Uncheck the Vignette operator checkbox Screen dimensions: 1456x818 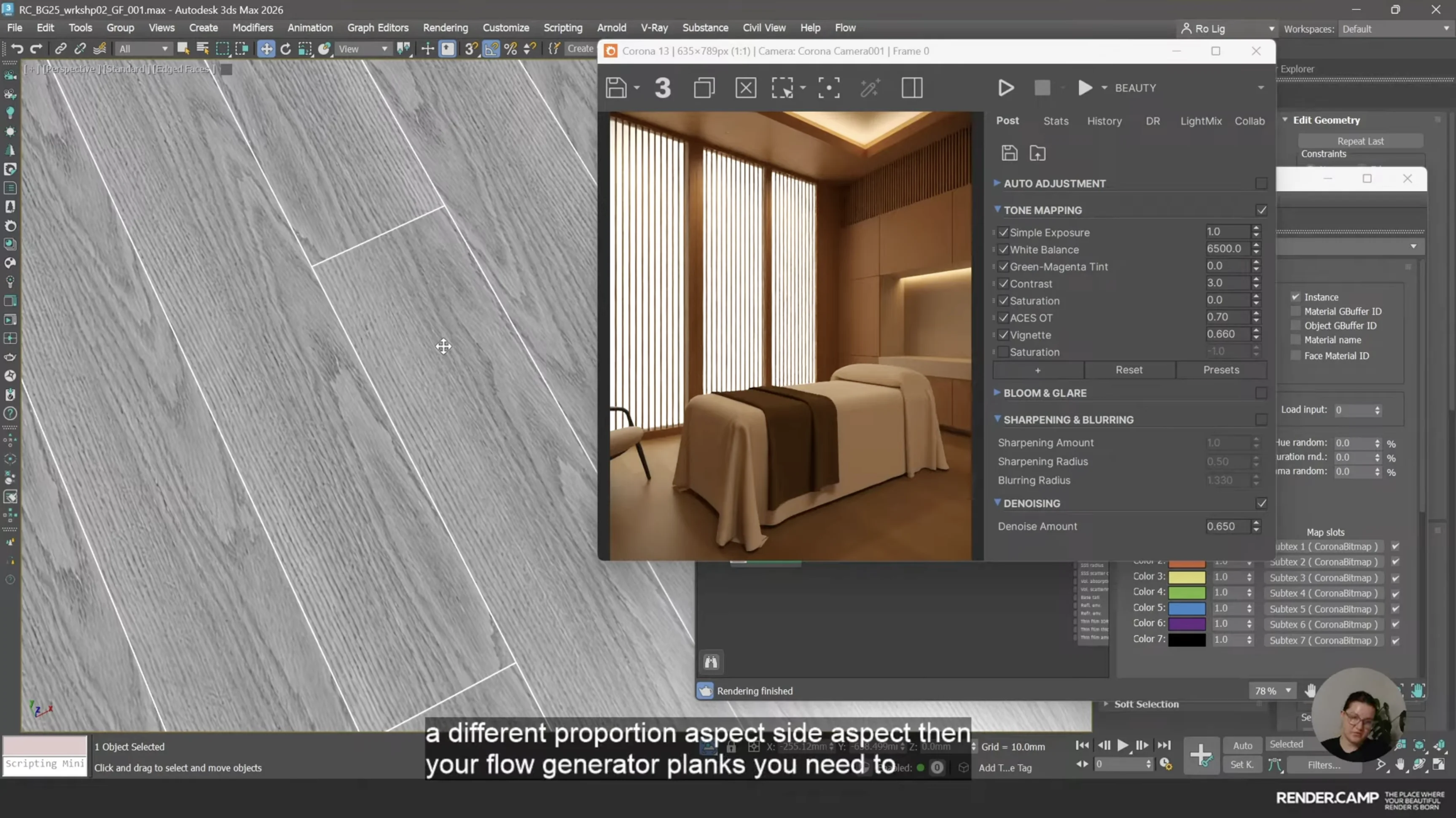1003,335
